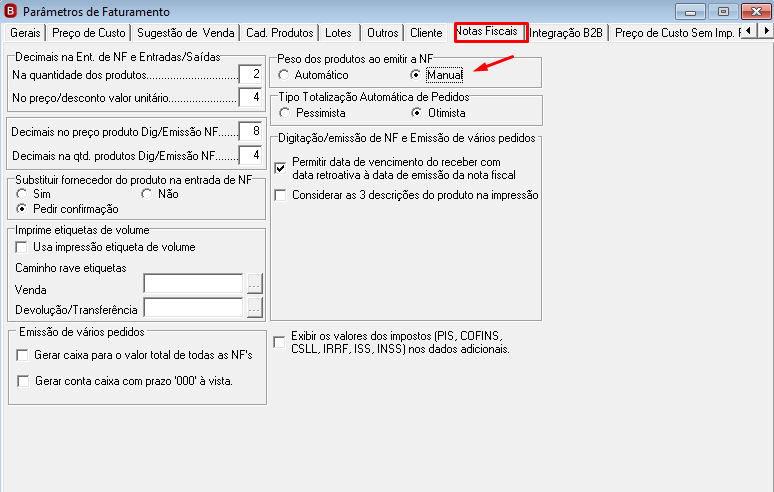Click the Venda rave path field
Image resolution: width=774 pixels, height=492 pixels.
(x=193, y=284)
